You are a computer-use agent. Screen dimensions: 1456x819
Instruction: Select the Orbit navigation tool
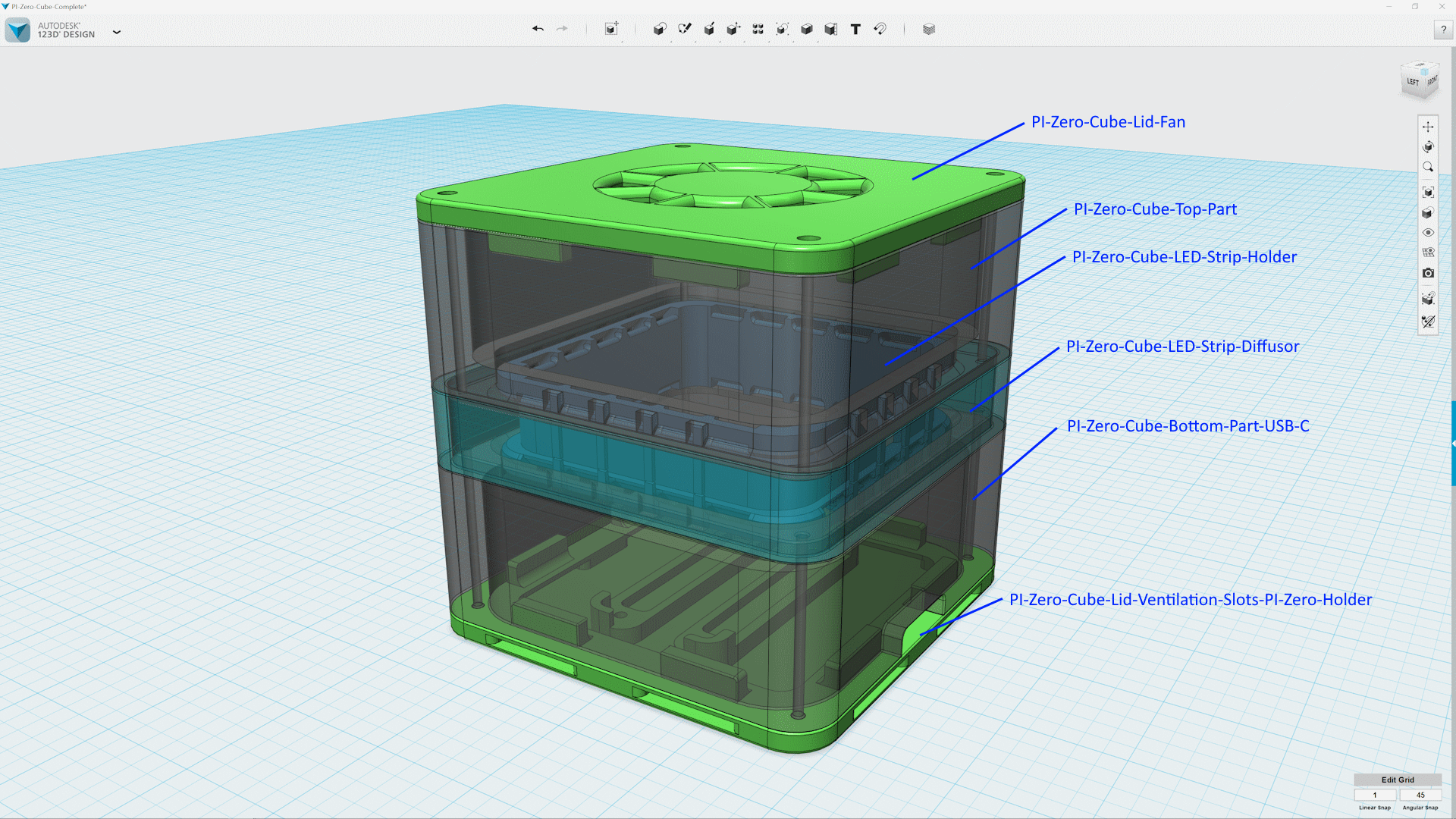coord(1428,147)
